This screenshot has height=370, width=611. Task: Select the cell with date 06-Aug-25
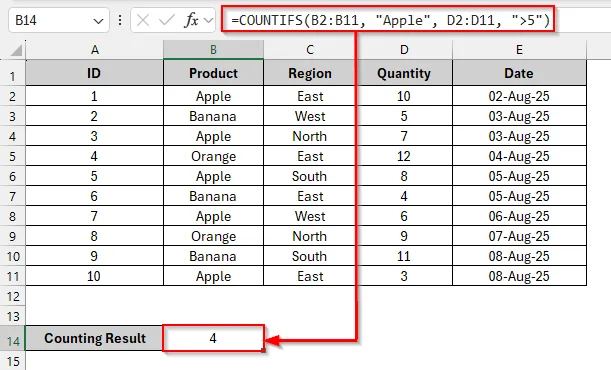(x=519, y=216)
